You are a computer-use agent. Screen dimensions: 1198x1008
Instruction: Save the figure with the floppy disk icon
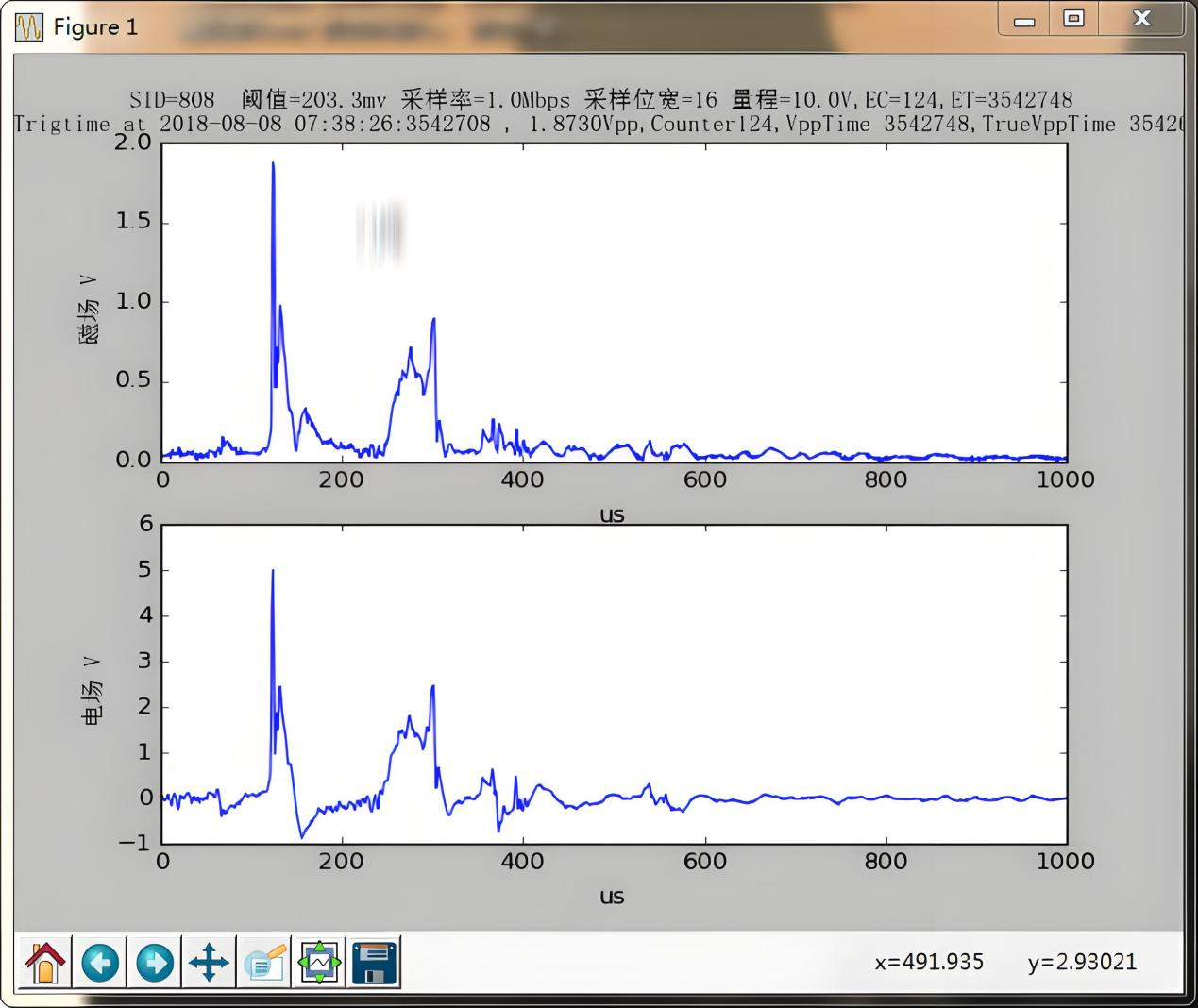tap(375, 963)
